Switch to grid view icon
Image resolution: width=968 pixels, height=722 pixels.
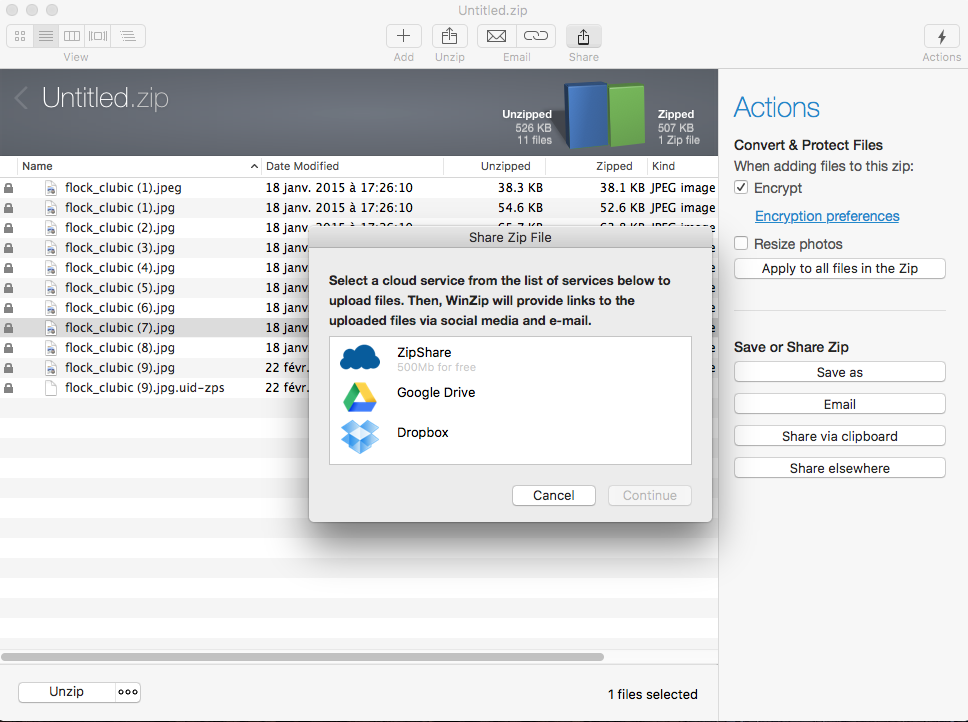pyautogui.click(x=20, y=36)
